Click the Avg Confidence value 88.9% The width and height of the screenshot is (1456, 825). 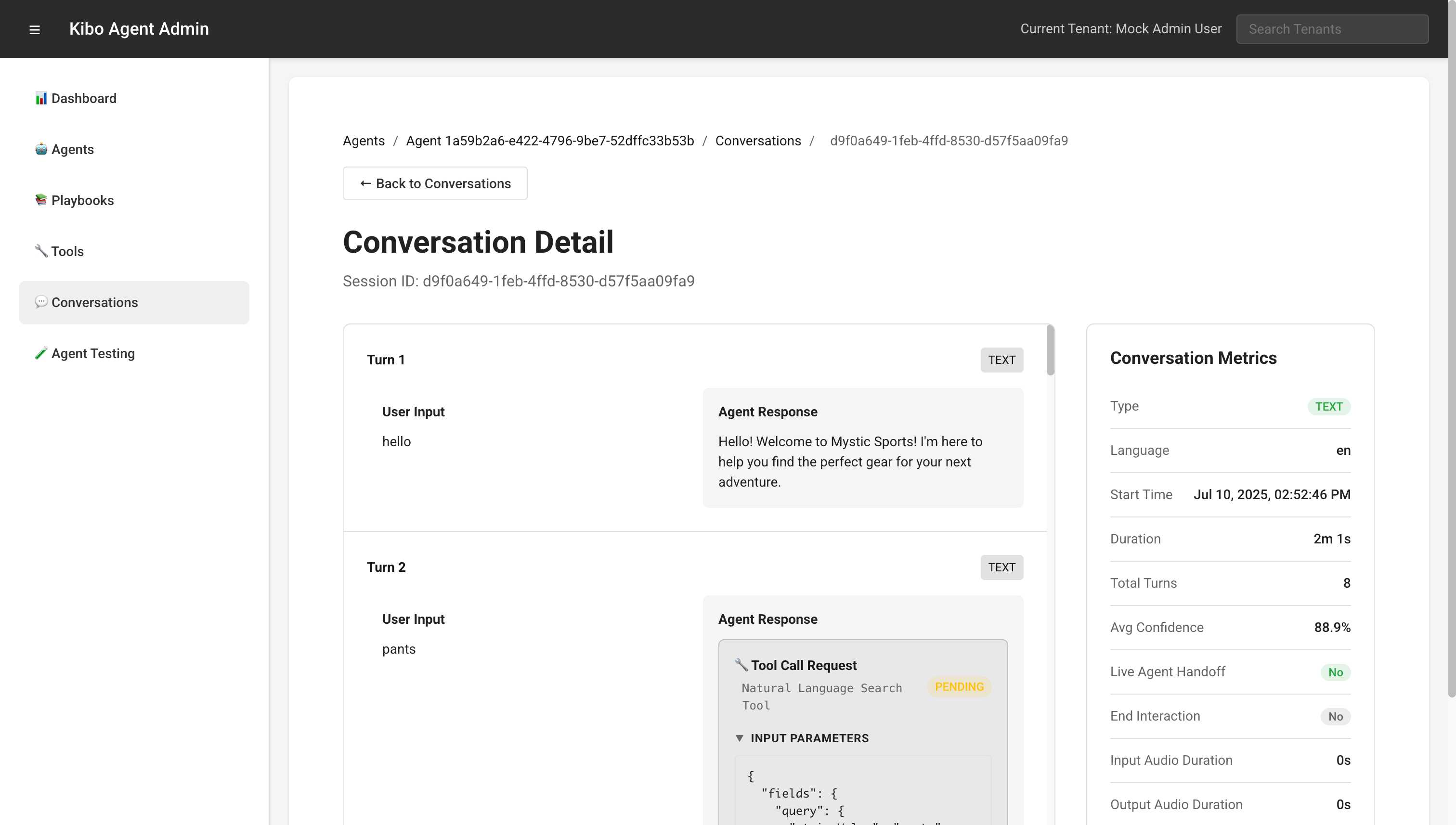click(1332, 627)
